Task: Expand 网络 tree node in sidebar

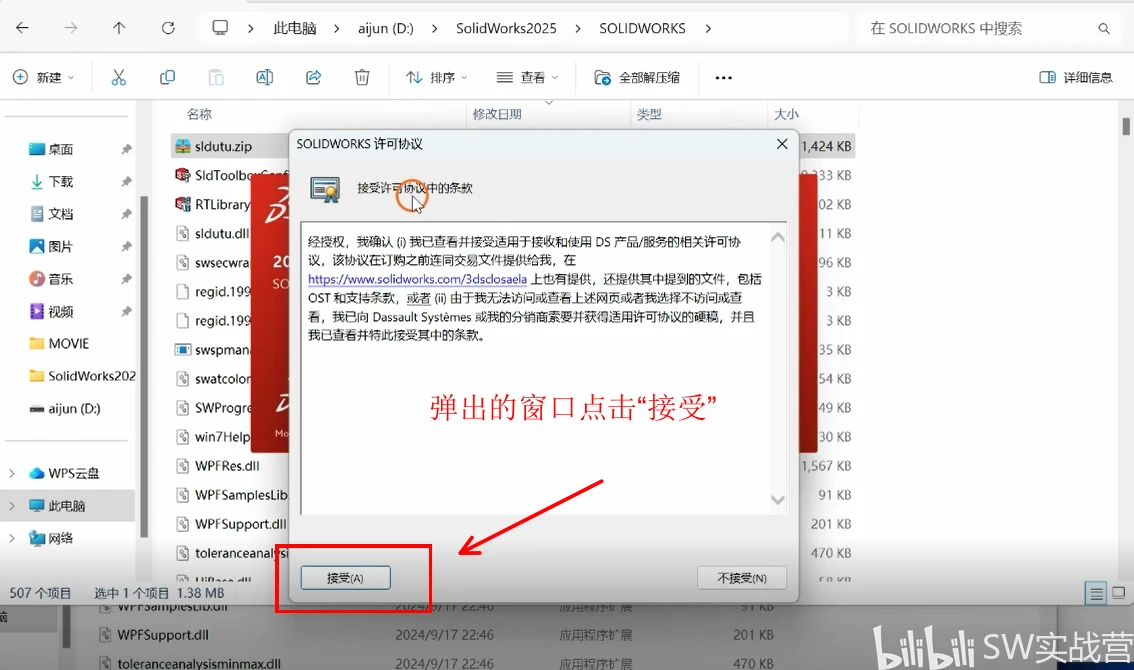Action: (12, 538)
